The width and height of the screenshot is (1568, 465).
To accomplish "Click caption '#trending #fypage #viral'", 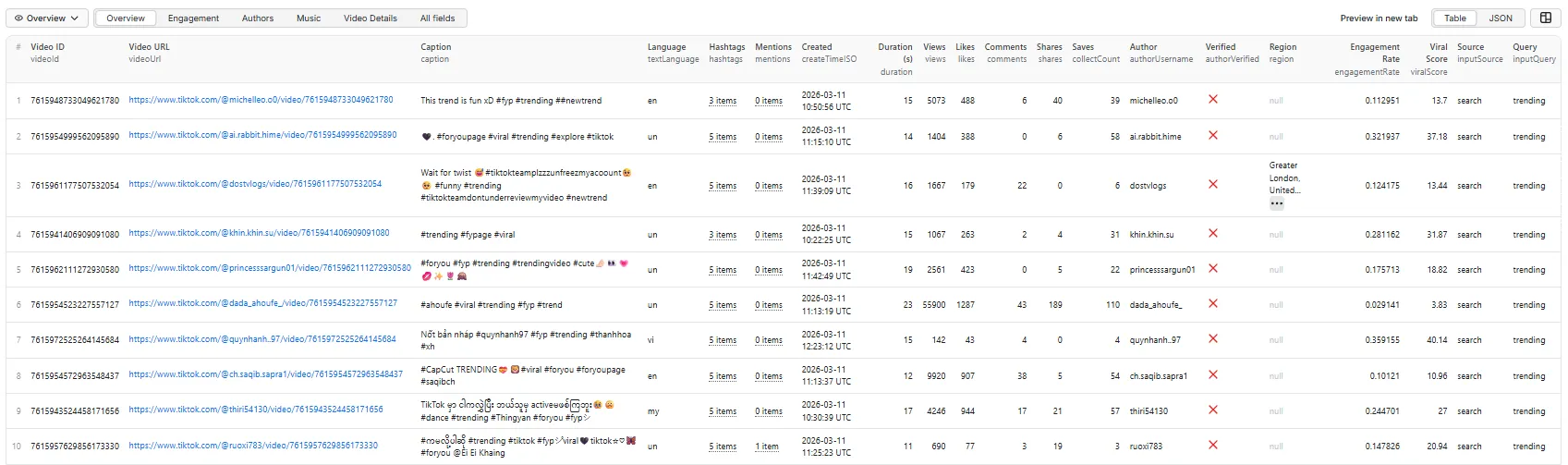I will [x=468, y=235].
